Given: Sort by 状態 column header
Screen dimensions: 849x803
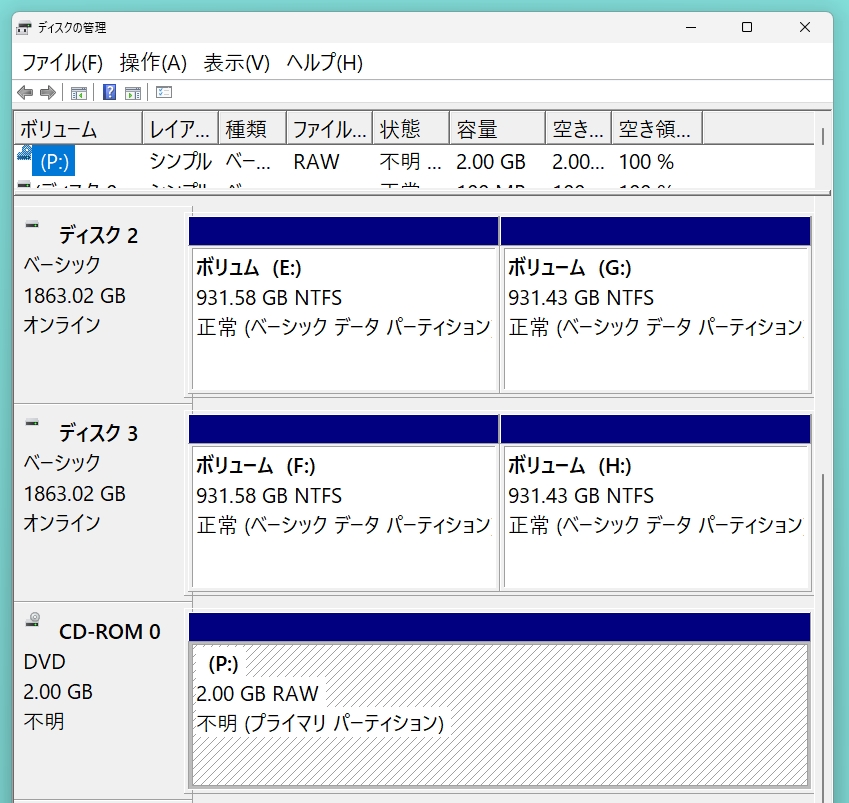Looking at the screenshot, I should click(411, 129).
